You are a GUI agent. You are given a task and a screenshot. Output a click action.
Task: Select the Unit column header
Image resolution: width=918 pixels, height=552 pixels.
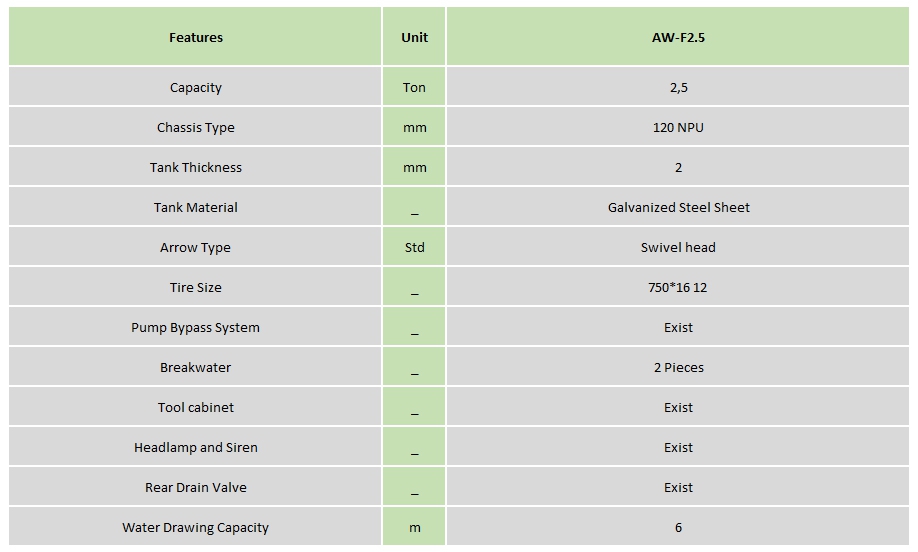click(x=415, y=37)
